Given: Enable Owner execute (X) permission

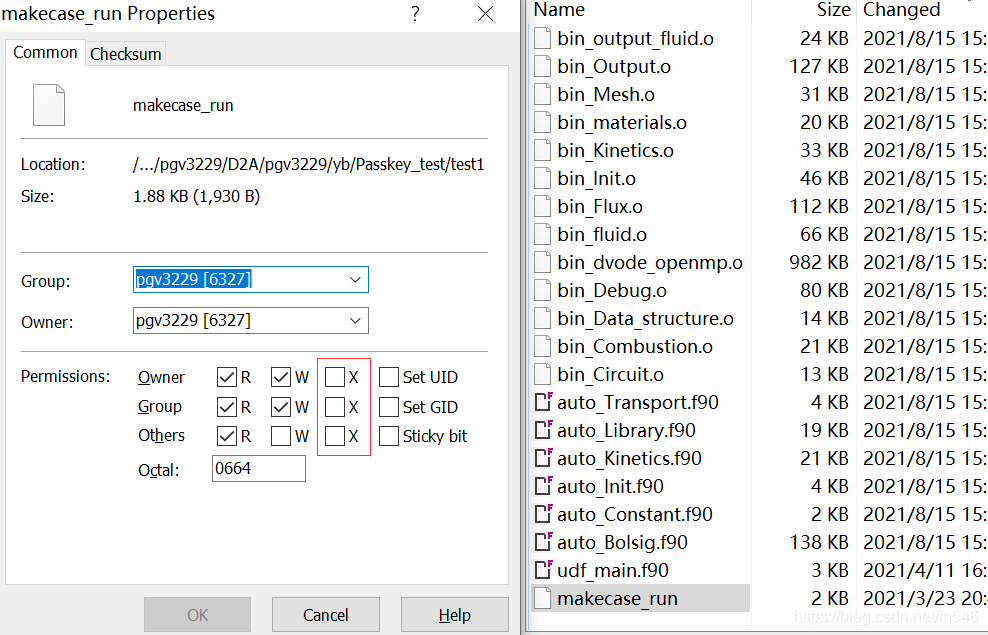Looking at the screenshot, I should (335, 377).
